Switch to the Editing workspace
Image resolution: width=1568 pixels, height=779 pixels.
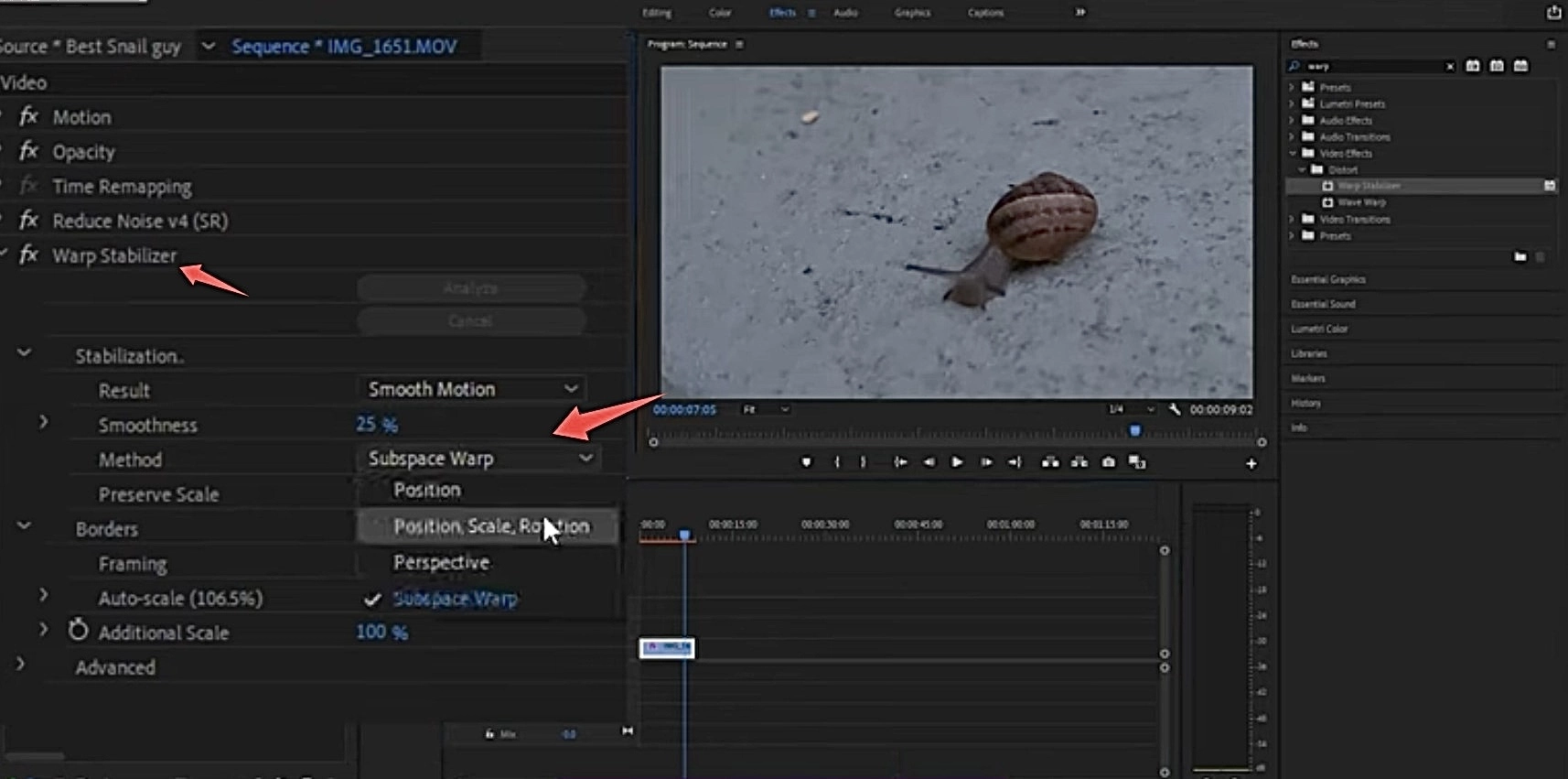[x=657, y=13]
